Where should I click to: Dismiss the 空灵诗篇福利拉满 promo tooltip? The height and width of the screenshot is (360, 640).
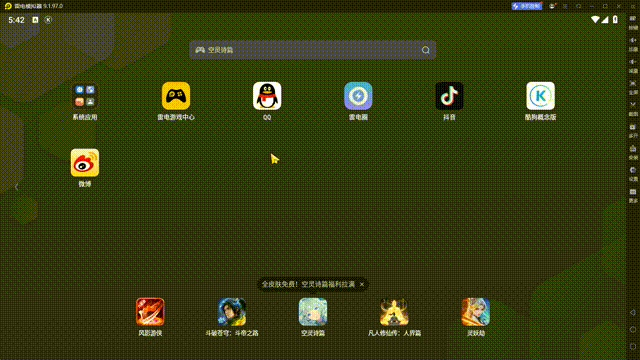pos(362,284)
